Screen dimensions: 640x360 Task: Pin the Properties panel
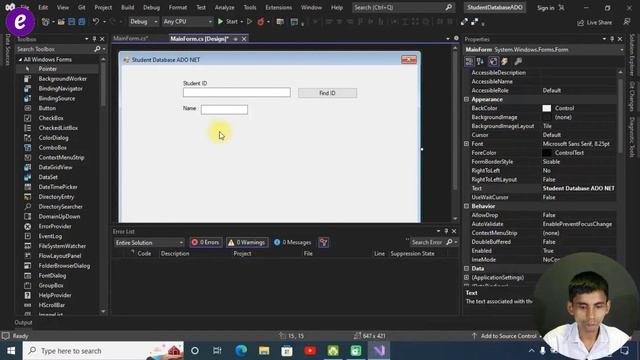point(612,39)
